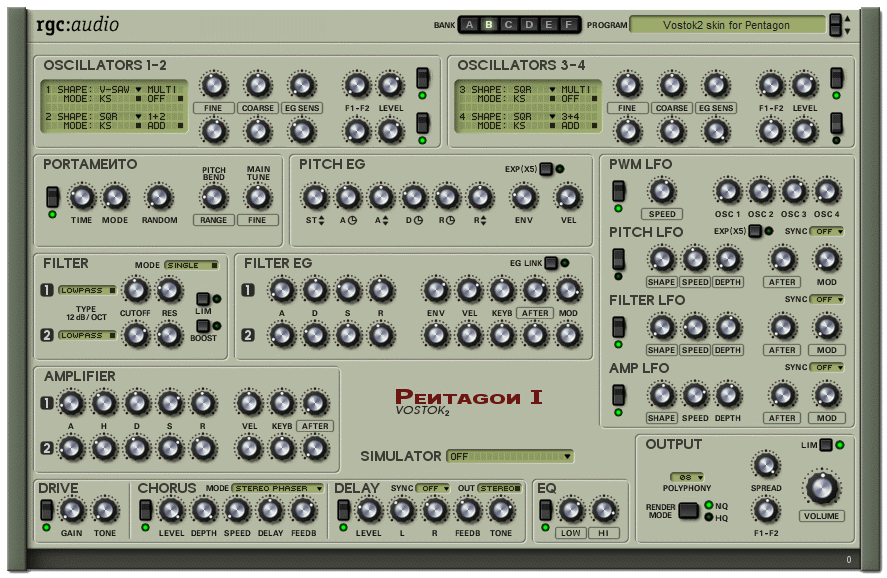Open oscillator 1 shape dropdown V-SAW
This screenshot has height=578, width=887.
pyautogui.click(x=120, y=89)
